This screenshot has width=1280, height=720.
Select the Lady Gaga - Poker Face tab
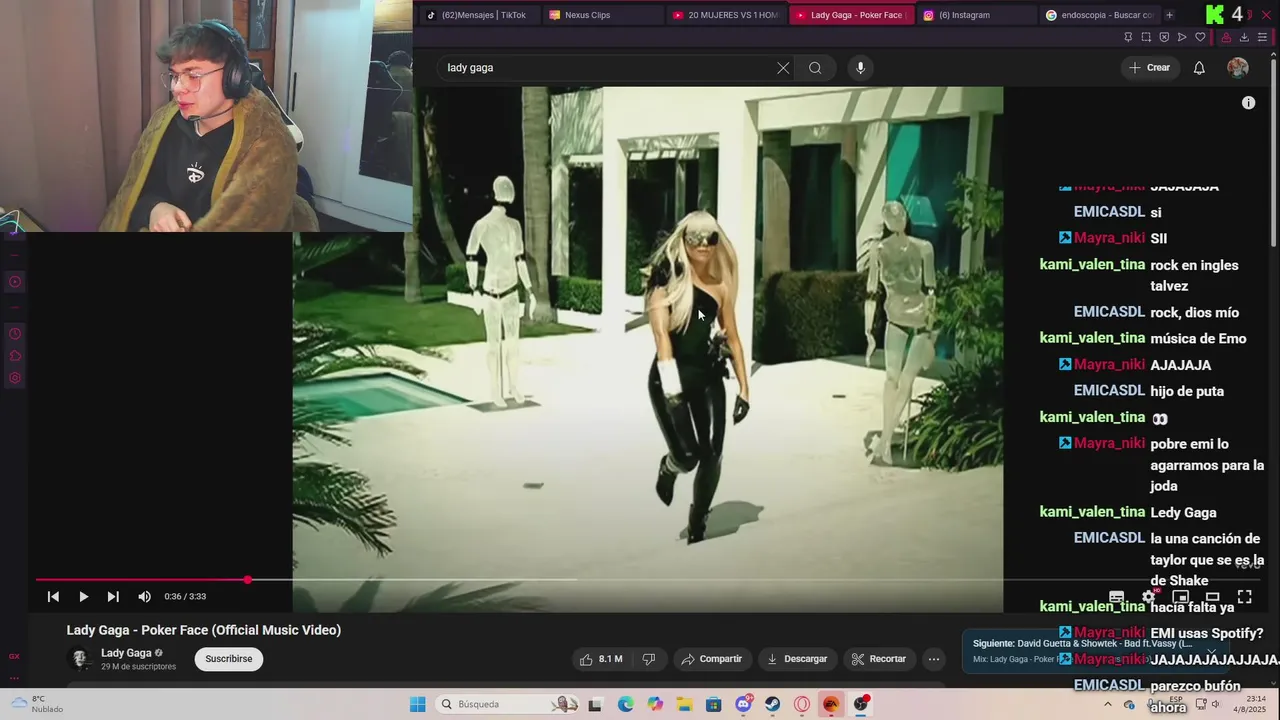850,15
